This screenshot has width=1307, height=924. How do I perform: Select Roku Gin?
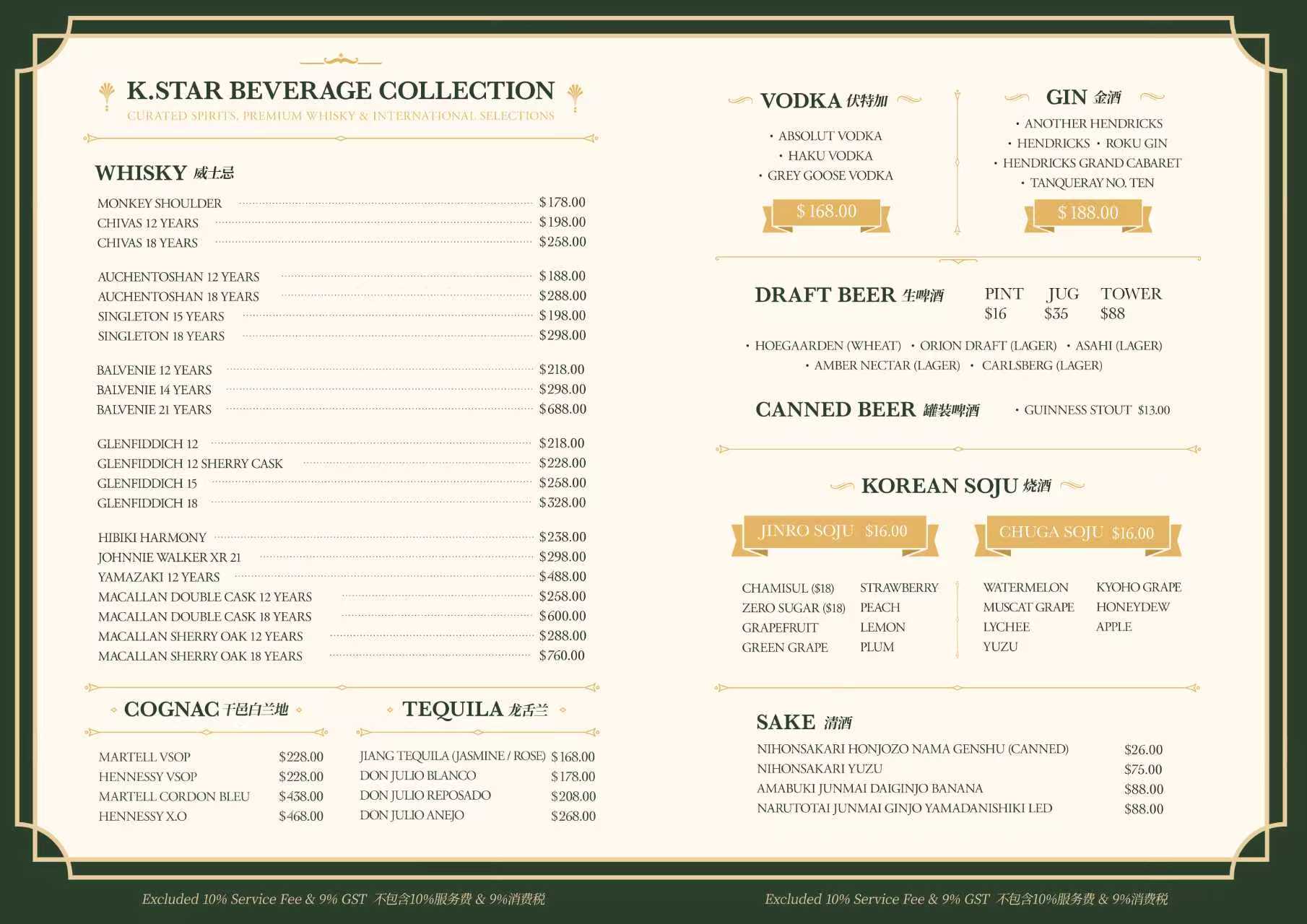1137,144
